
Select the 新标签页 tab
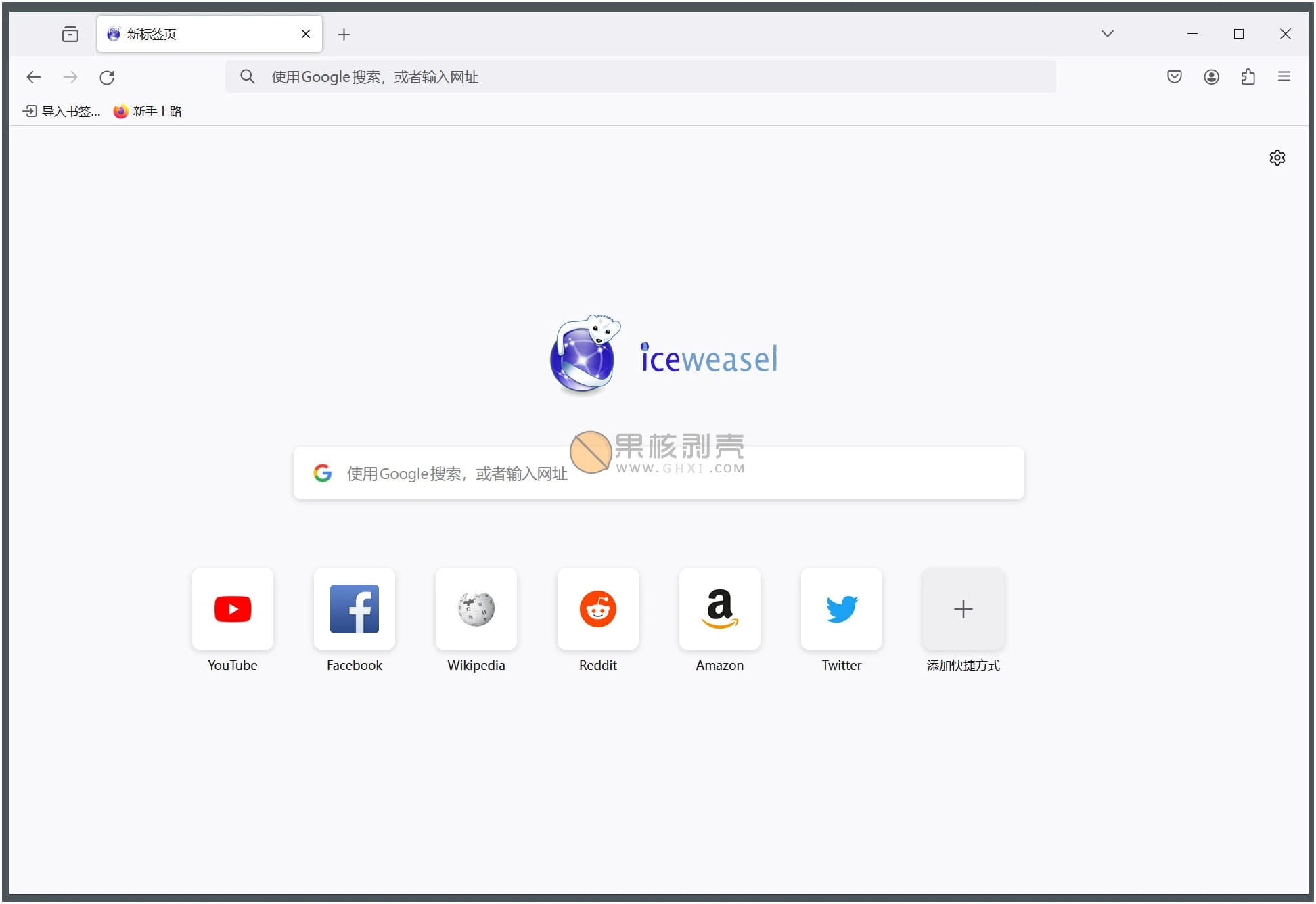click(196, 35)
